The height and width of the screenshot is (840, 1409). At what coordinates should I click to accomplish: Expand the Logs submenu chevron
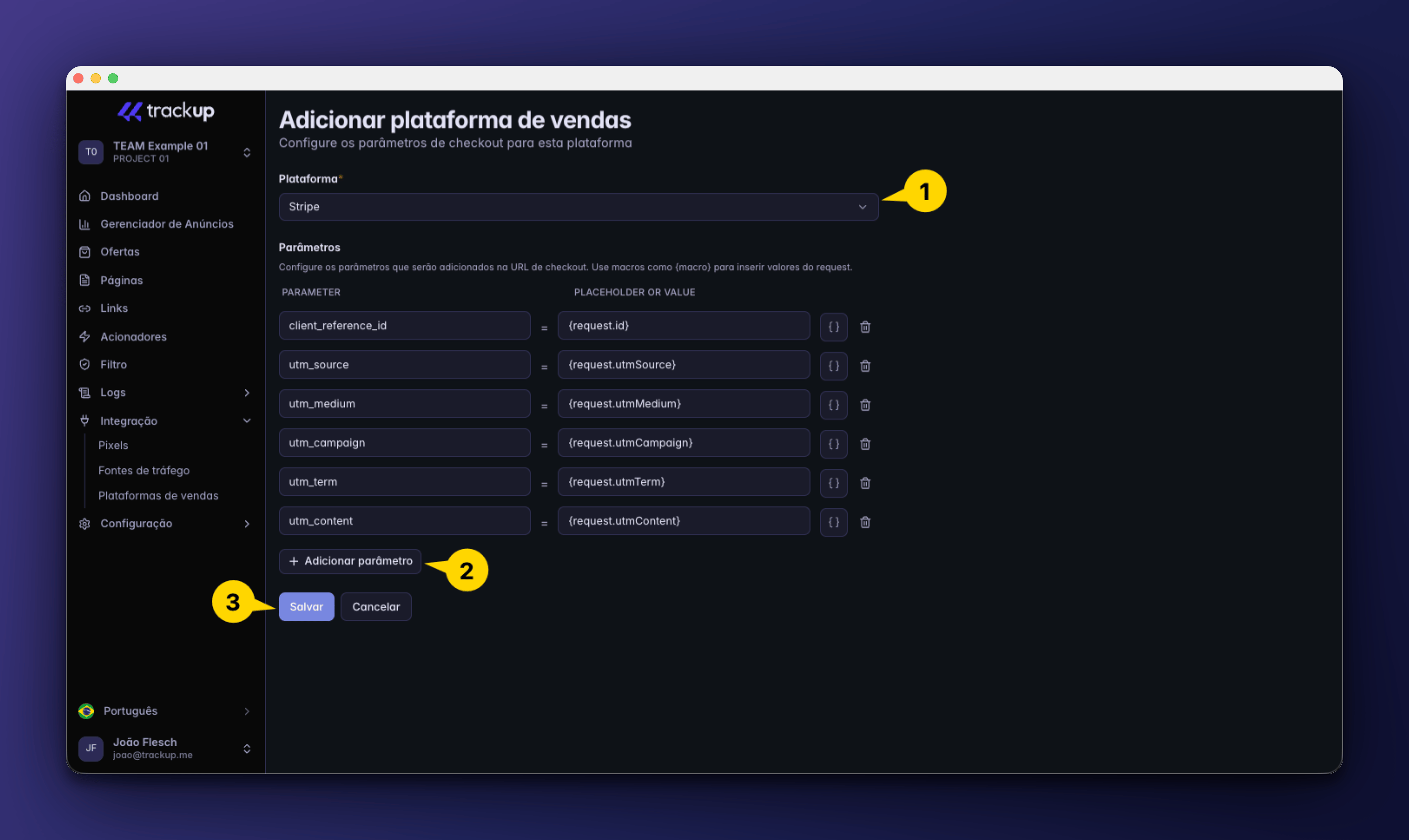click(x=247, y=393)
